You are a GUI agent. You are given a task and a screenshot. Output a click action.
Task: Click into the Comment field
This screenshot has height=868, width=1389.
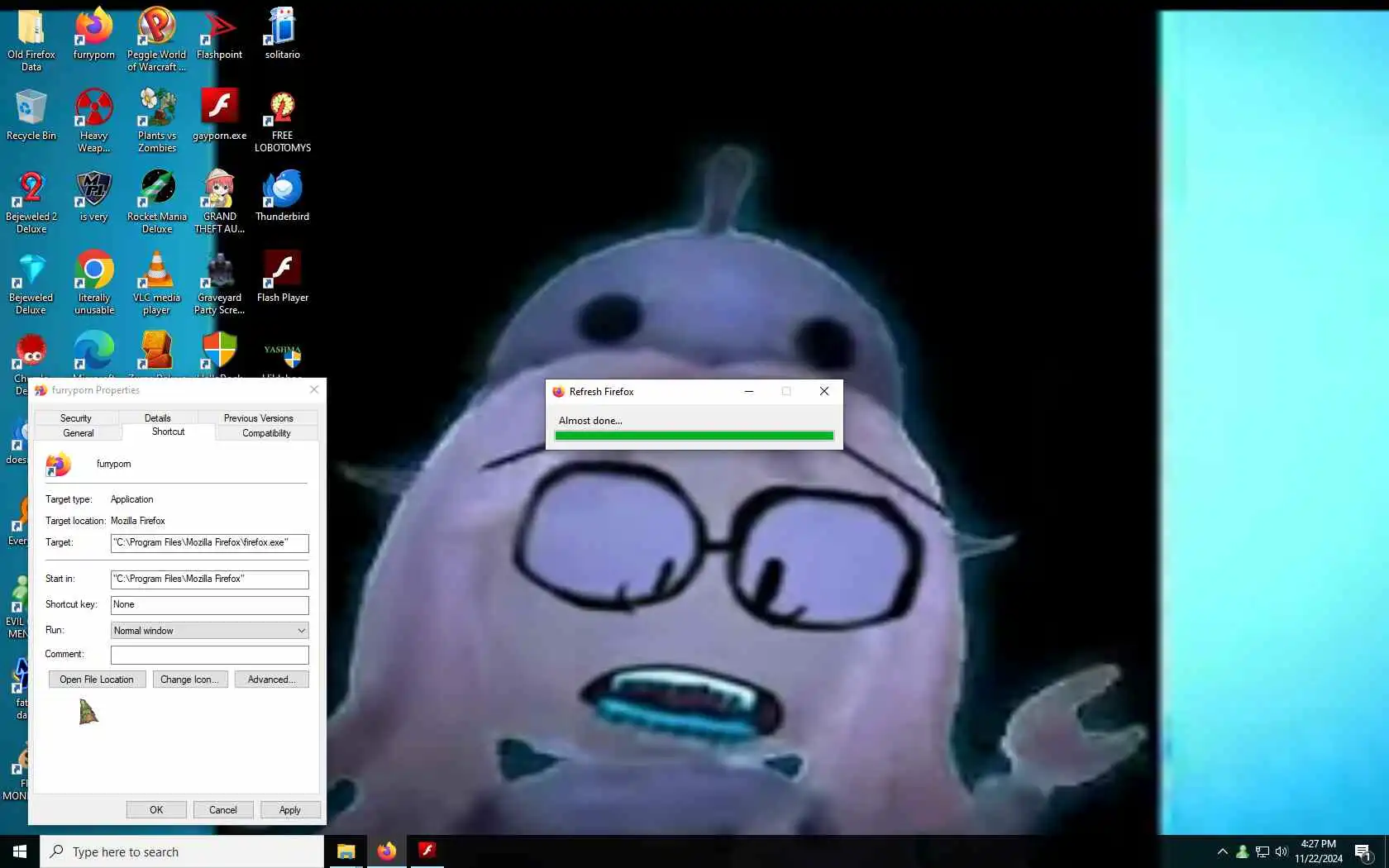pyautogui.click(x=210, y=655)
